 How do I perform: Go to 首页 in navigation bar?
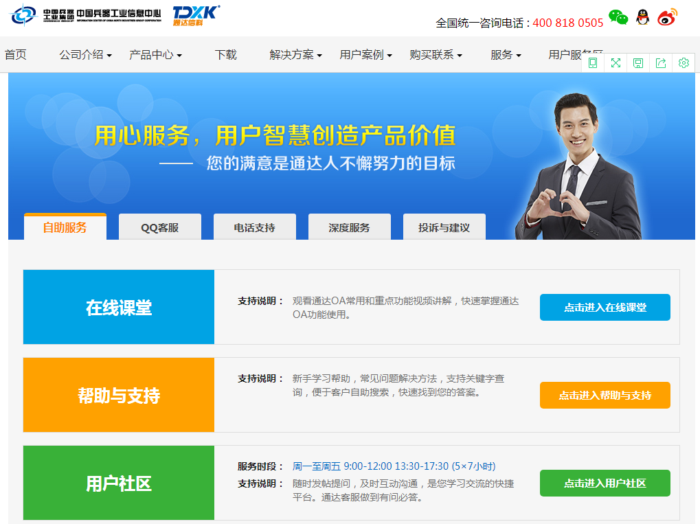pyautogui.click(x=15, y=55)
